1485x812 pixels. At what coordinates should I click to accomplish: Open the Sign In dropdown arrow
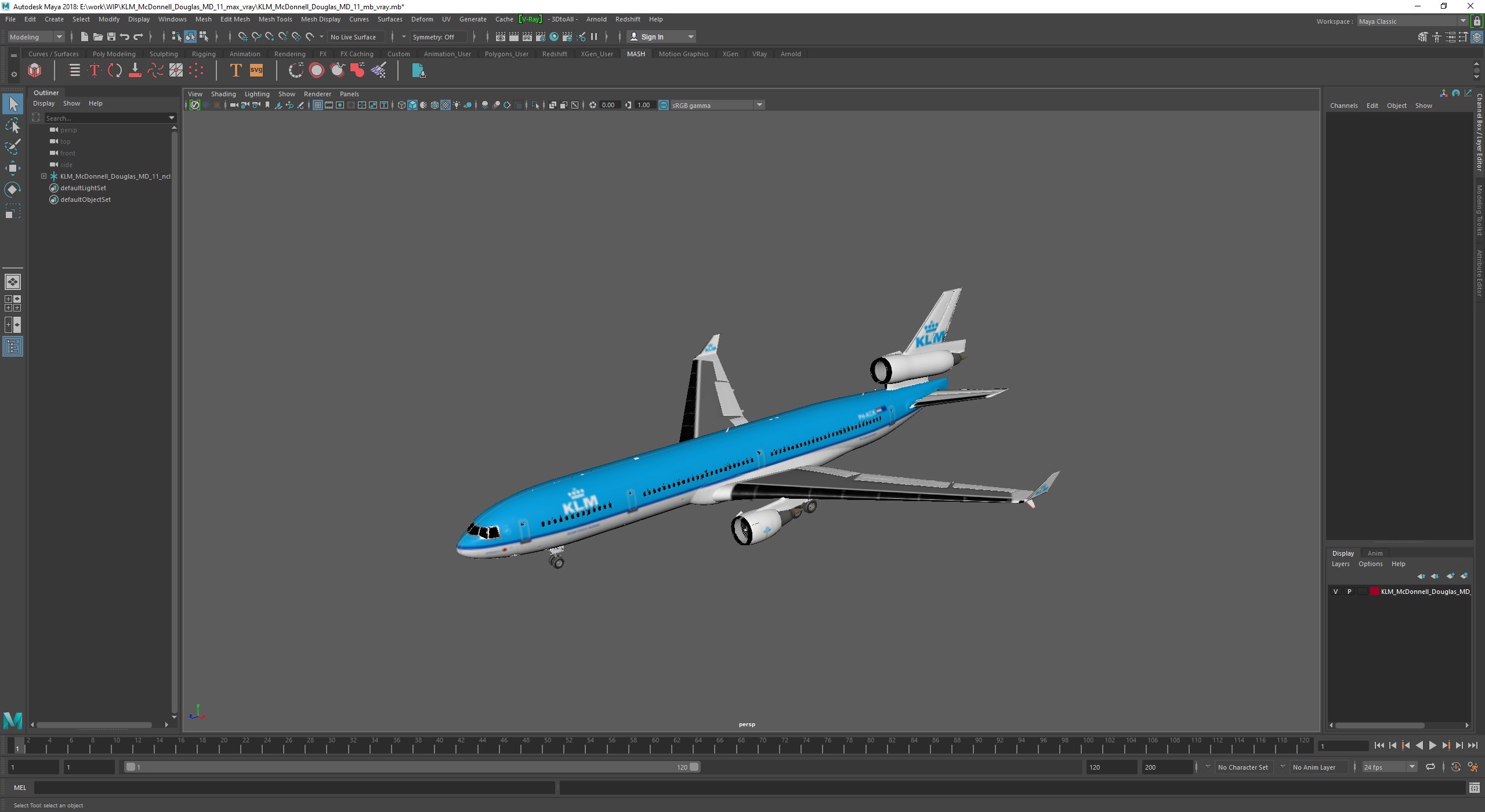(690, 37)
